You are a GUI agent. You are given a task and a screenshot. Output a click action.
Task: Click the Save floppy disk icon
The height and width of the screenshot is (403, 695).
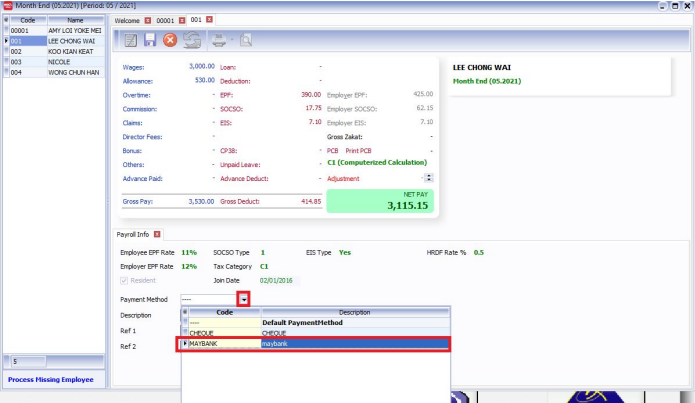[149, 40]
